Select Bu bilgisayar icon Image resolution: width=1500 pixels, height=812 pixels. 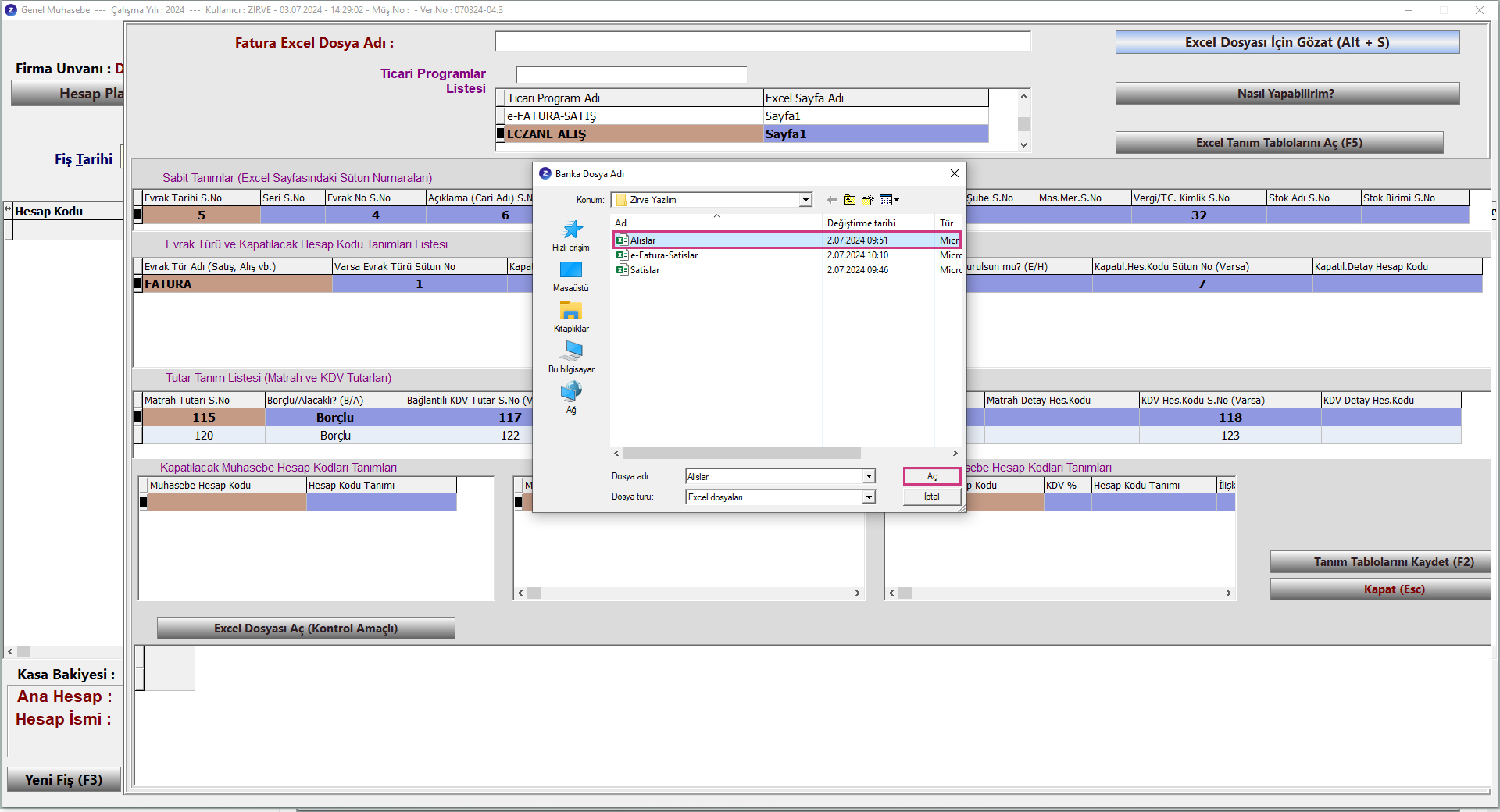click(x=571, y=357)
